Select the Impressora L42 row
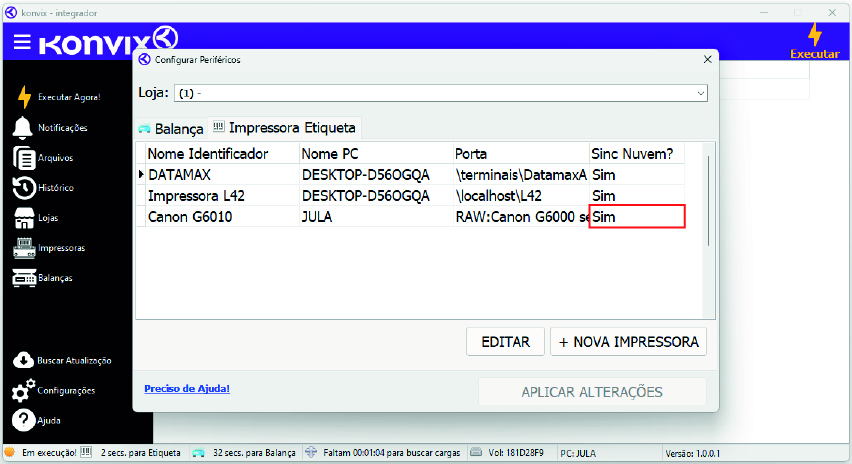 (x=410, y=196)
